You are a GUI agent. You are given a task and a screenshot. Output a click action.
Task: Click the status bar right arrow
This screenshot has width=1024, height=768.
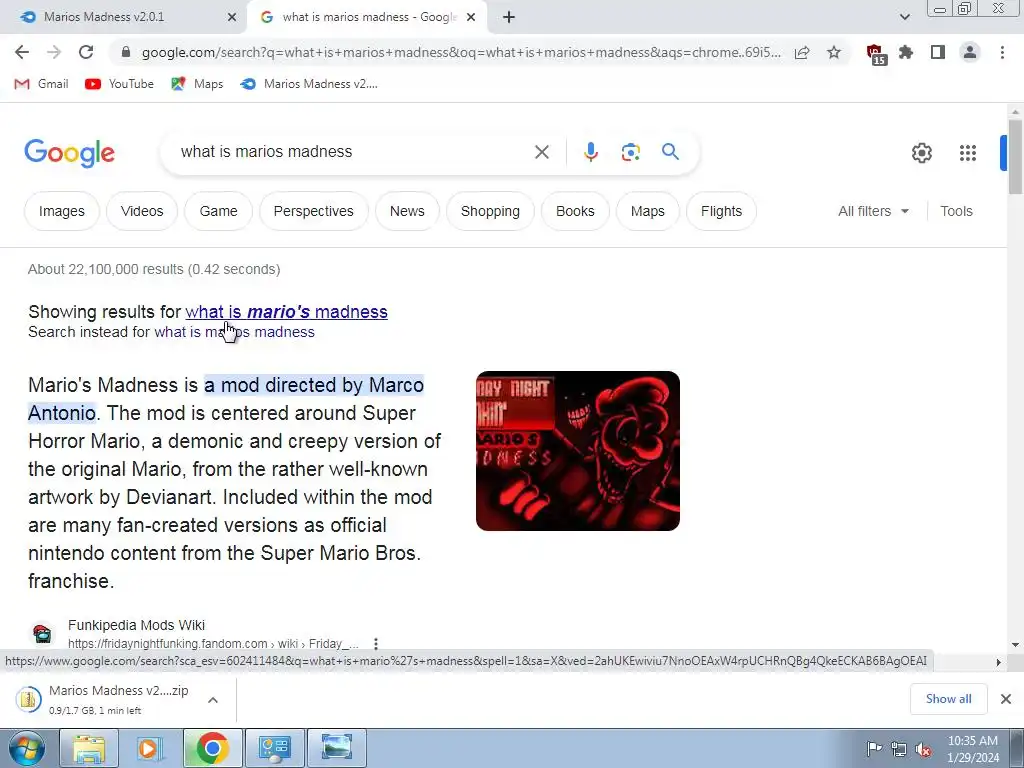[998, 662]
